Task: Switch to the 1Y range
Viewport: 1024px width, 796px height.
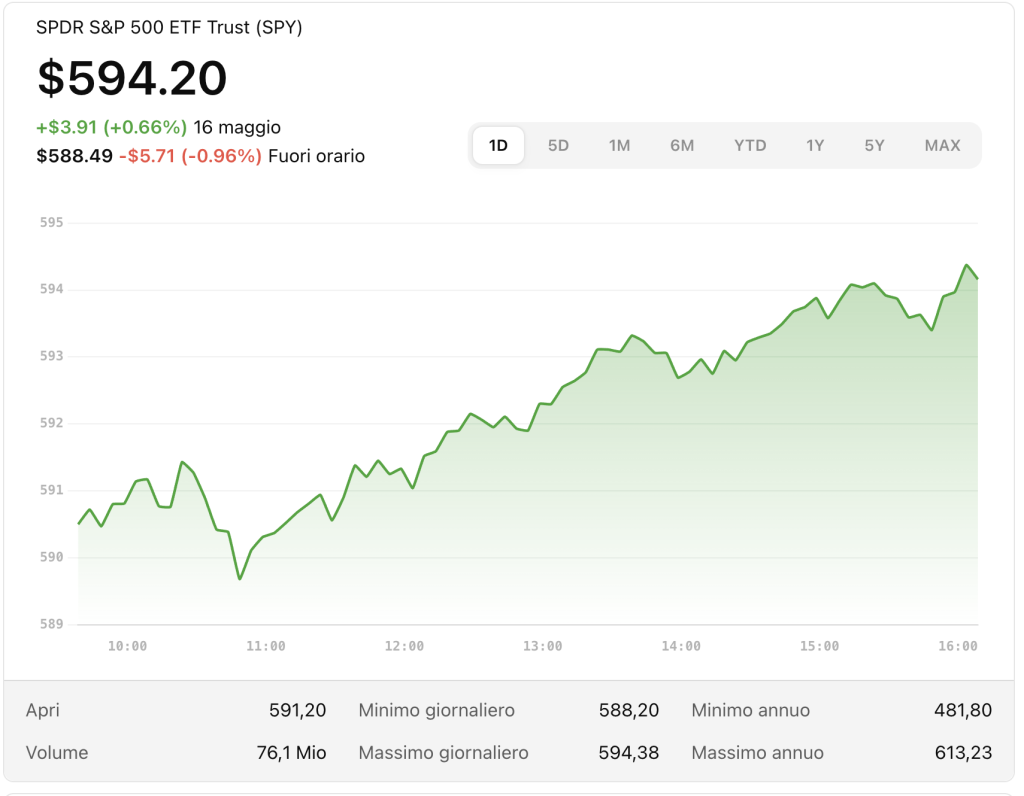Action: coord(814,145)
